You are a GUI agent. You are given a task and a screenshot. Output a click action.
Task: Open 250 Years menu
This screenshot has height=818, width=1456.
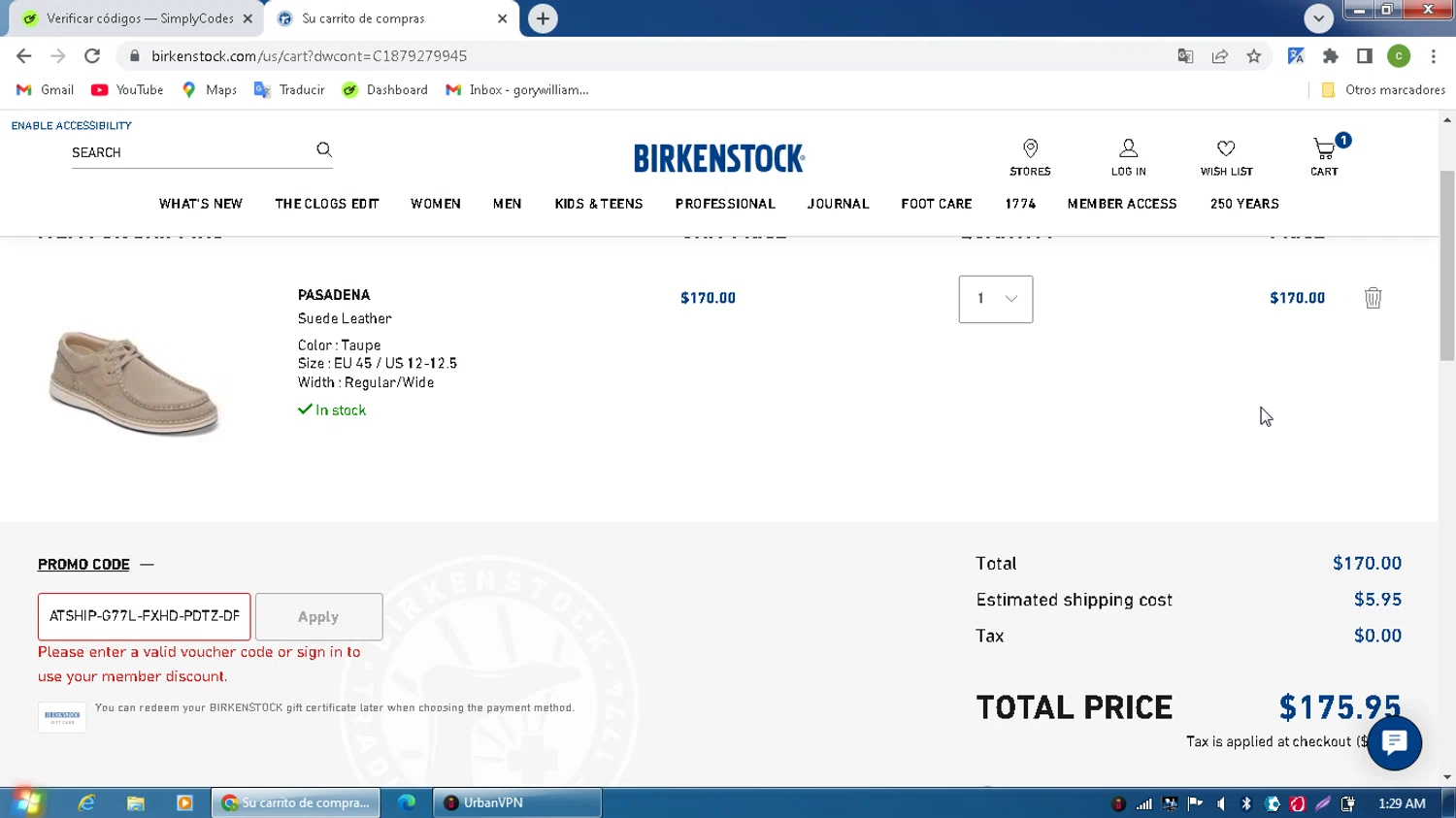tap(1244, 204)
